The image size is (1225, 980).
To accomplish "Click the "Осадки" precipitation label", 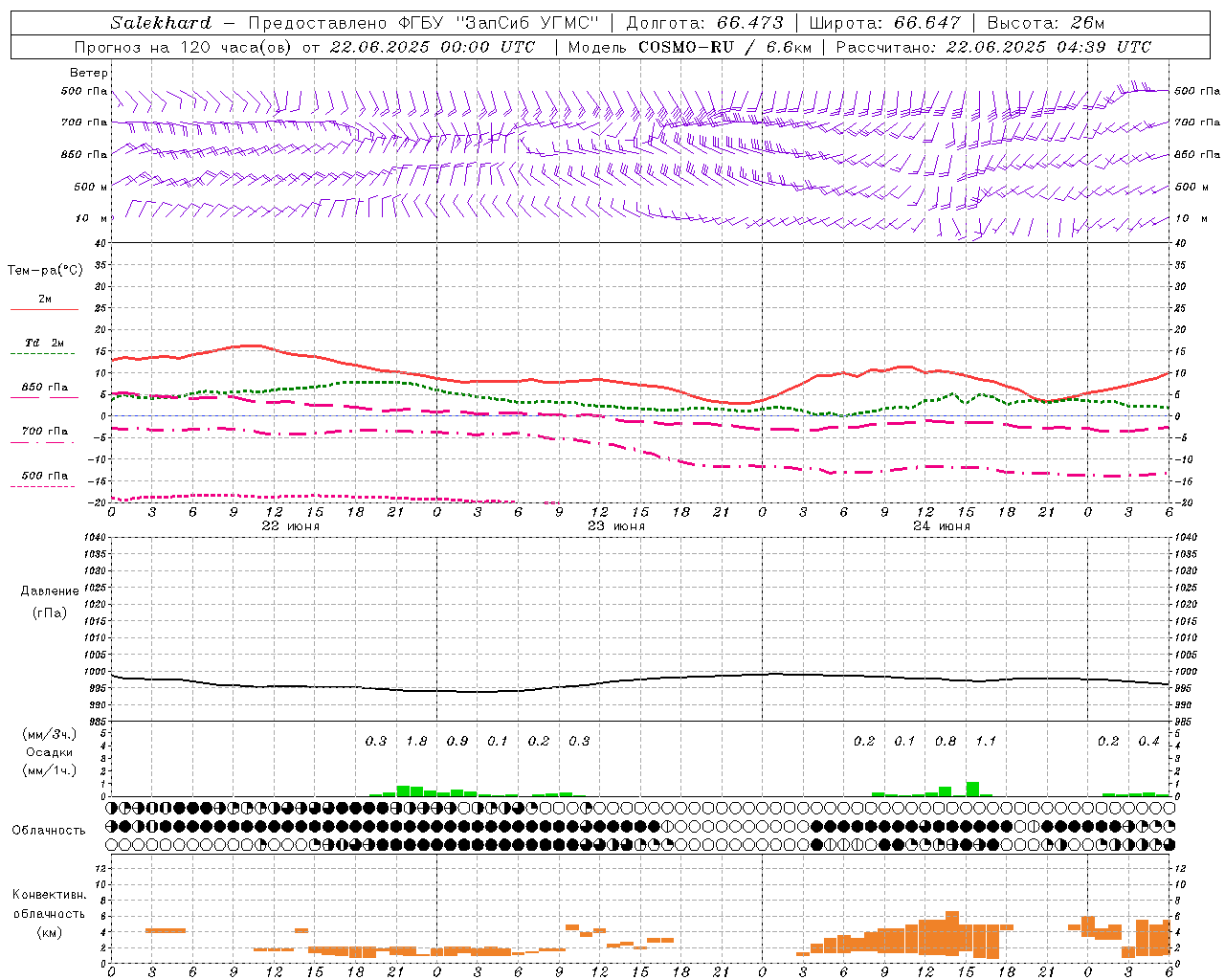I will [x=50, y=752].
